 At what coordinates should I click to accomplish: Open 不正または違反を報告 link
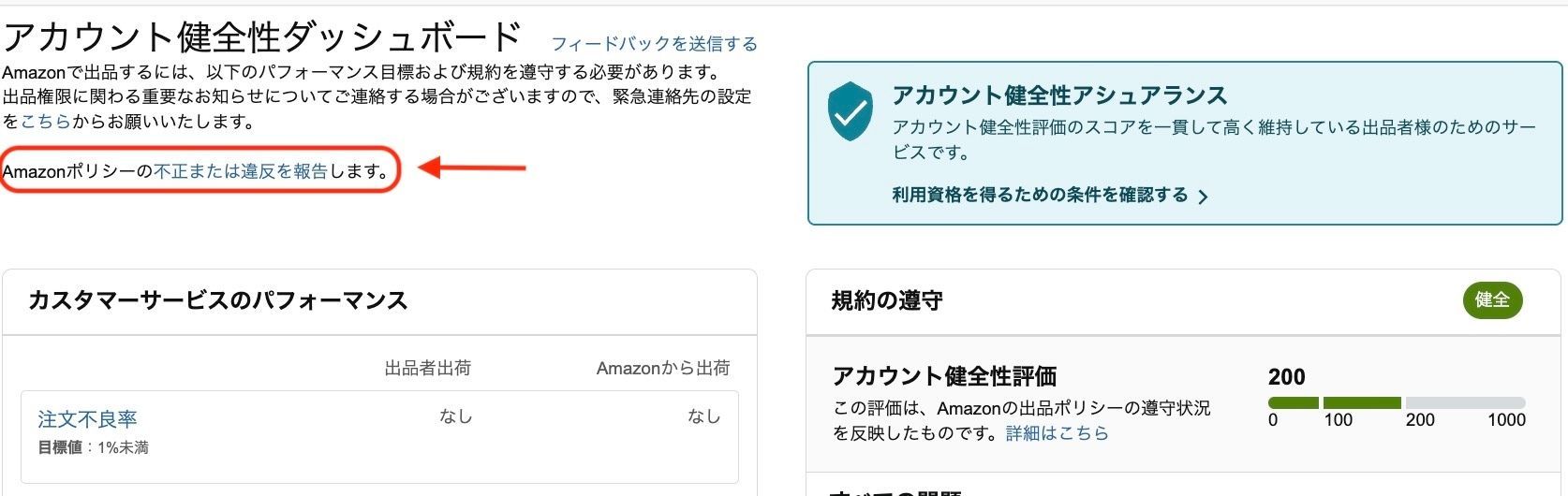241,171
